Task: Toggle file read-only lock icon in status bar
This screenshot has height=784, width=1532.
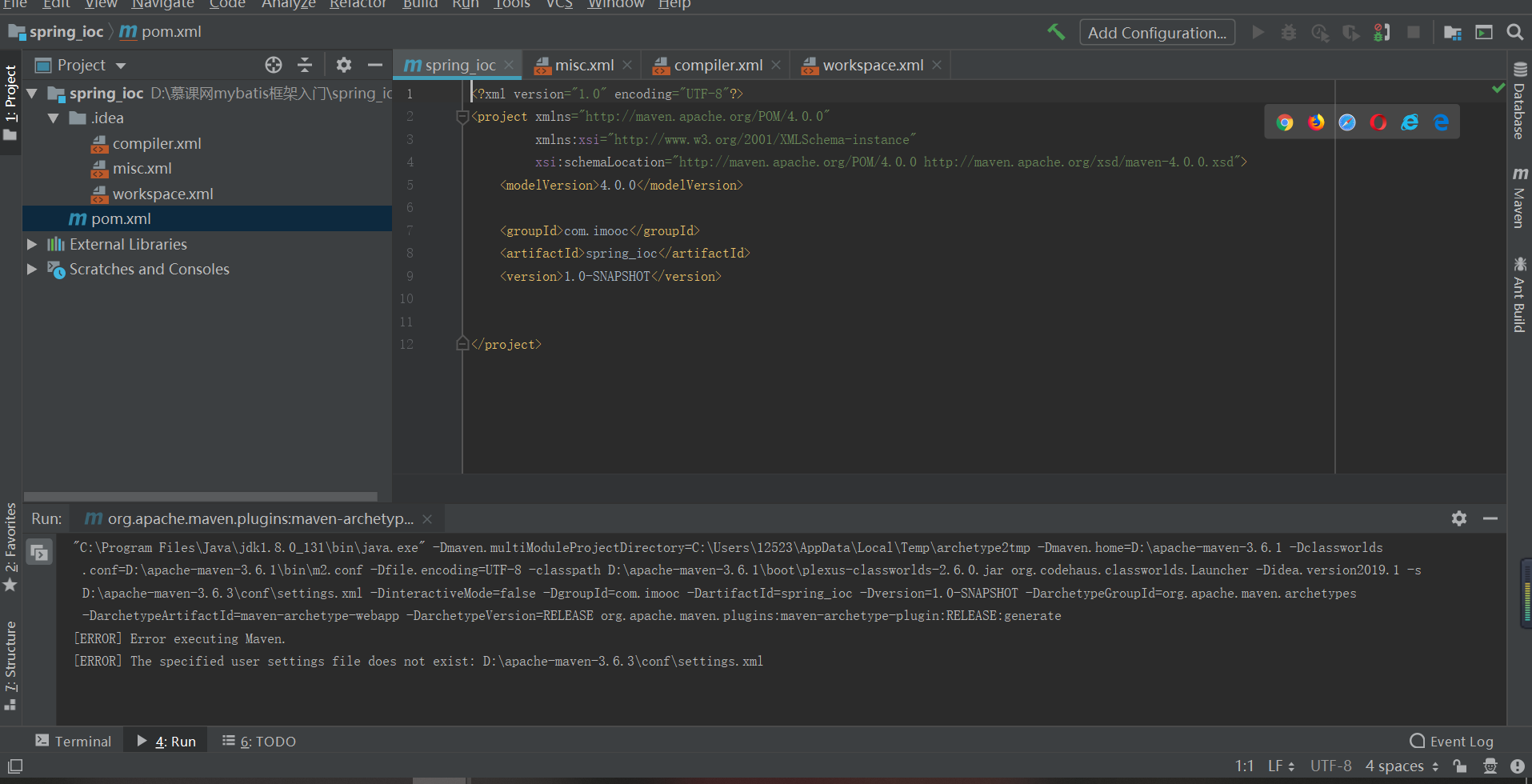Action: (x=1460, y=766)
